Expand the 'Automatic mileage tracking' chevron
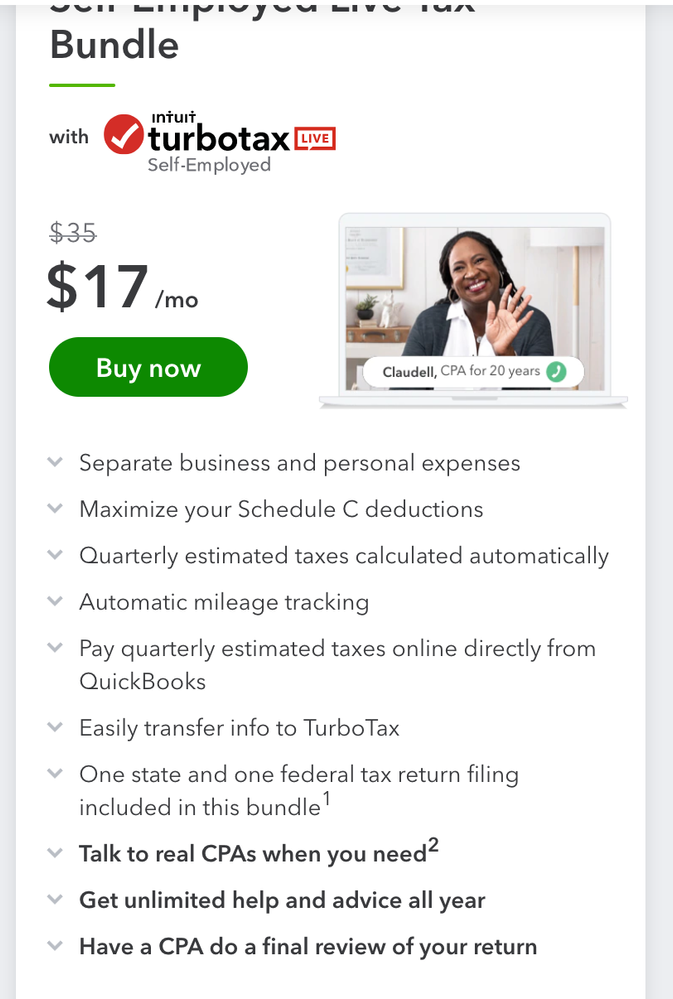 pos(56,600)
